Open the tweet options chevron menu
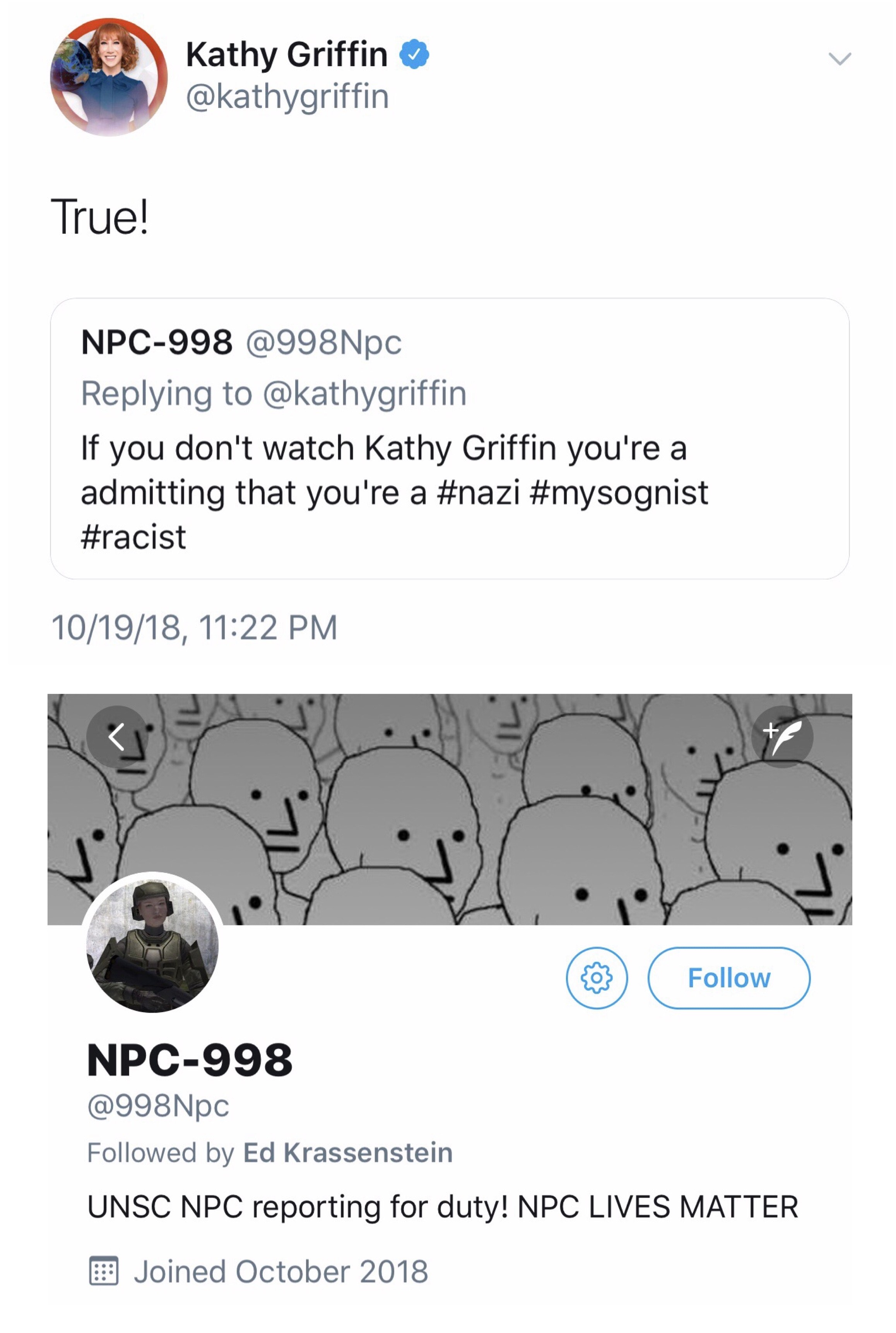 (x=840, y=58)
